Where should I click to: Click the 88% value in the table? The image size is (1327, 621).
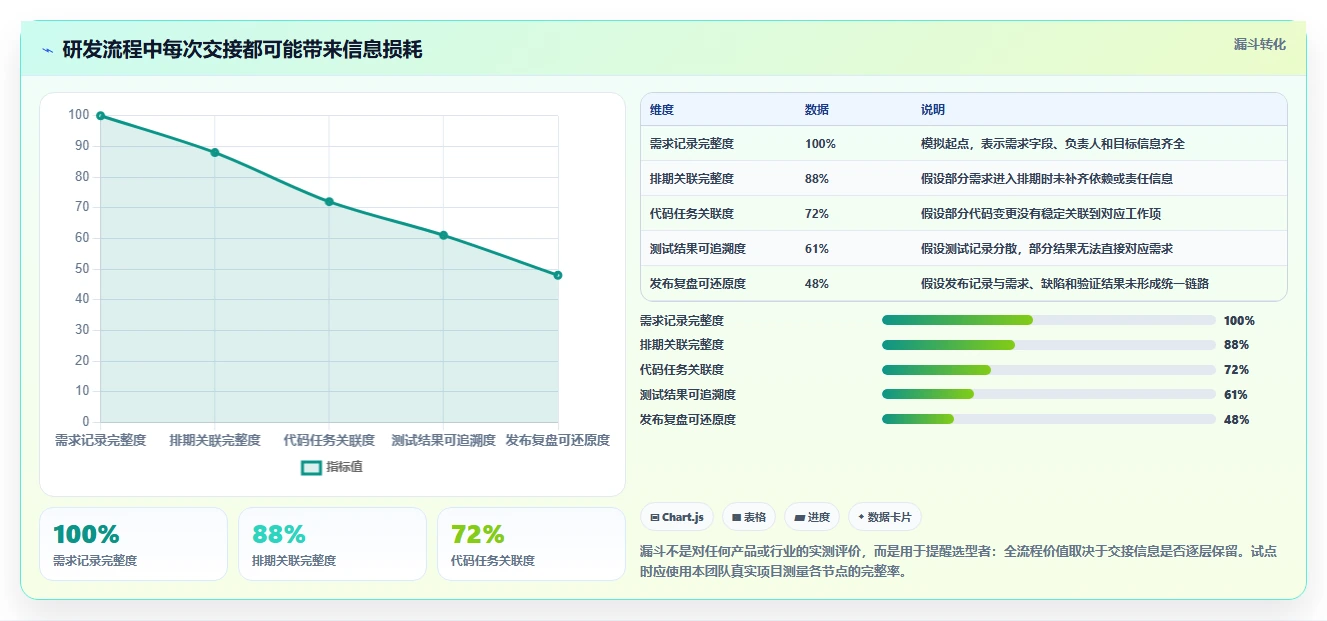[817, 179]
